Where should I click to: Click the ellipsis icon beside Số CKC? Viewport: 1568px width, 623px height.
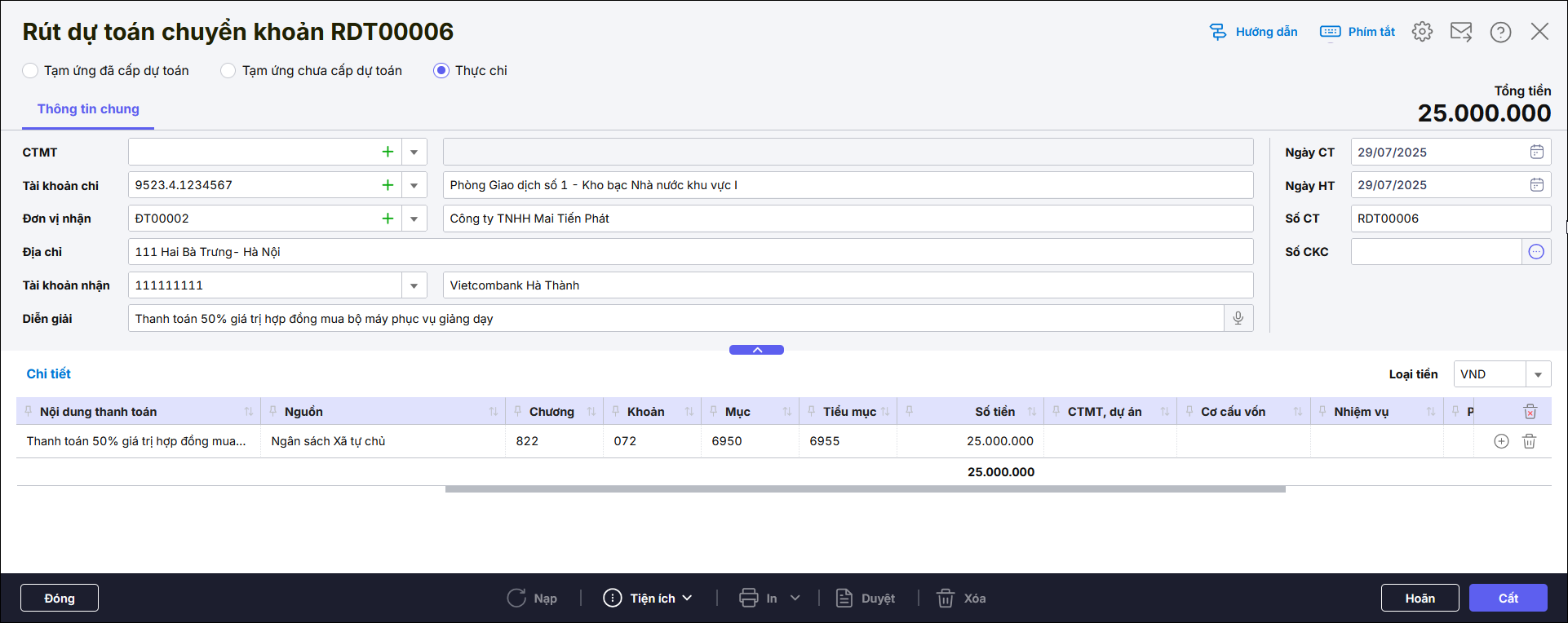click(1536, 252)
